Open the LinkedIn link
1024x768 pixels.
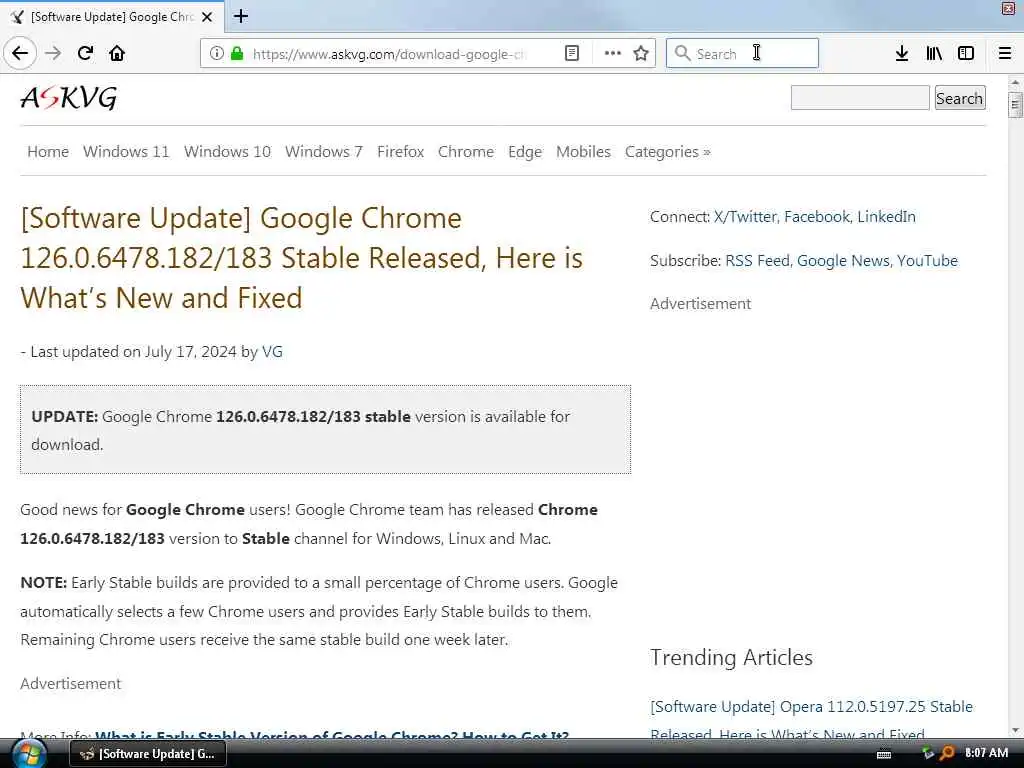click(x=886, y=217)
